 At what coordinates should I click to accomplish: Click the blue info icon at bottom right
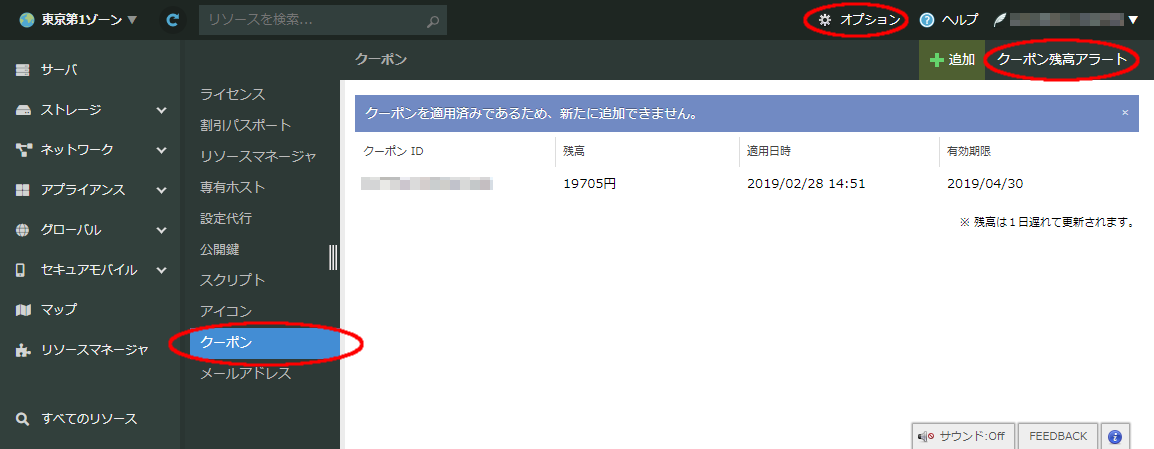[x=1115, y=436]
